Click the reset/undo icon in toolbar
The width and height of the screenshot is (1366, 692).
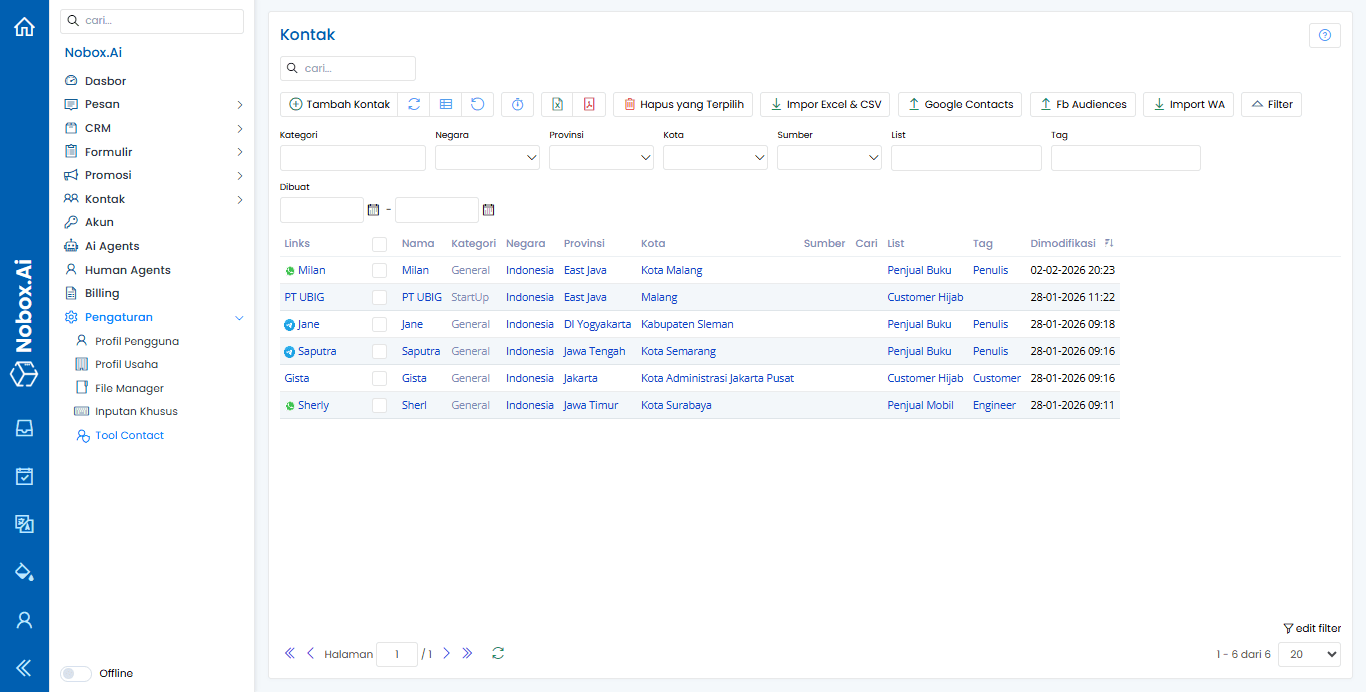coord(478,104)
